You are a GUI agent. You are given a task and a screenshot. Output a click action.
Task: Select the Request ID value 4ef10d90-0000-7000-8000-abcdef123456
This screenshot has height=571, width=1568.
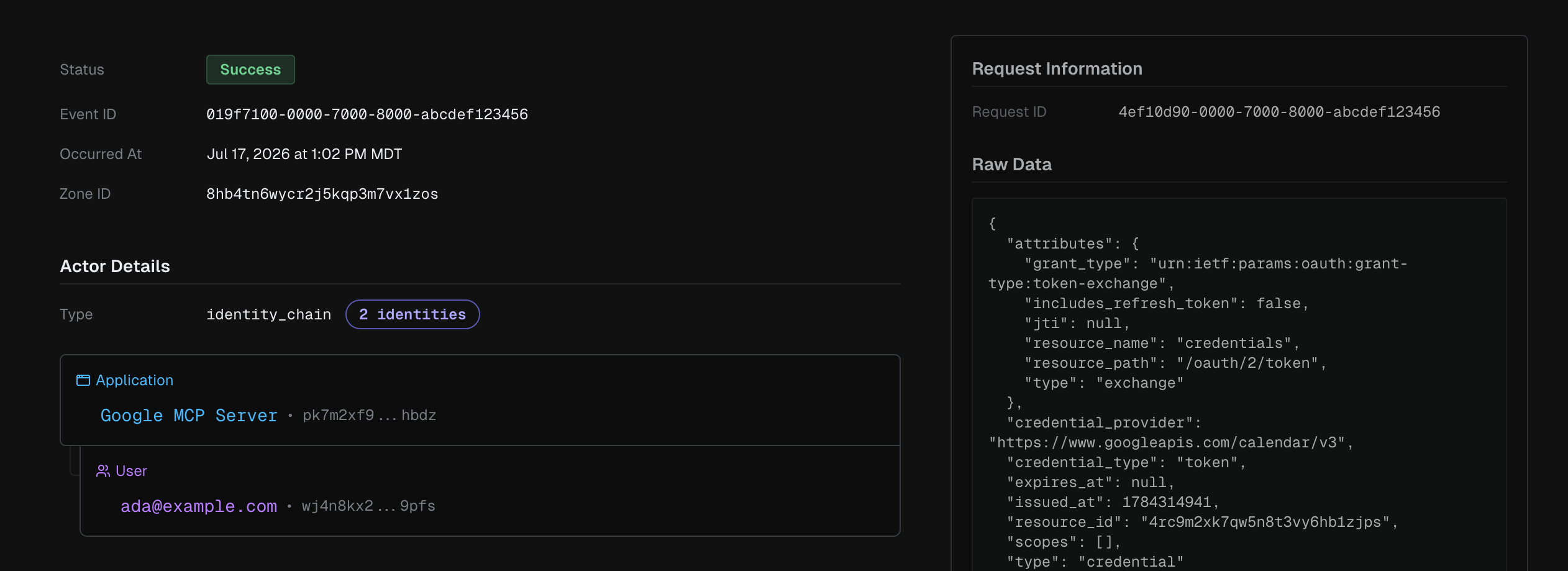(x=1279, y=112)
